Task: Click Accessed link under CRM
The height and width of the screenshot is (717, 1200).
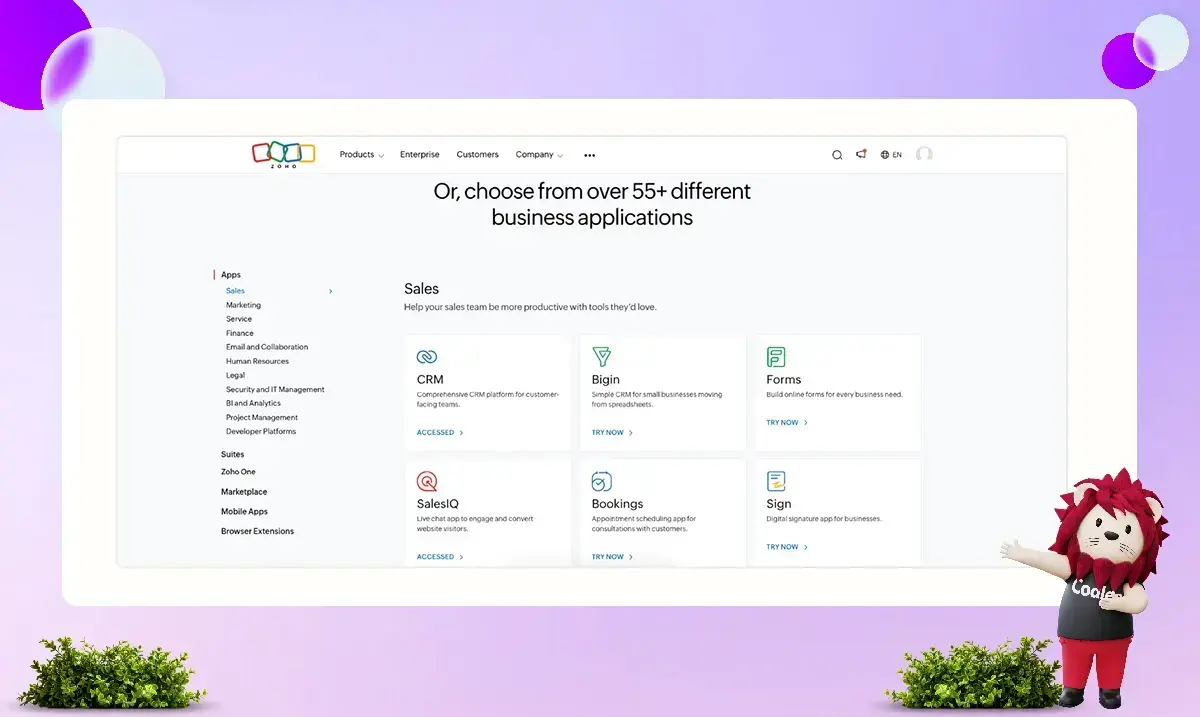Action: (x=439, y=433)
